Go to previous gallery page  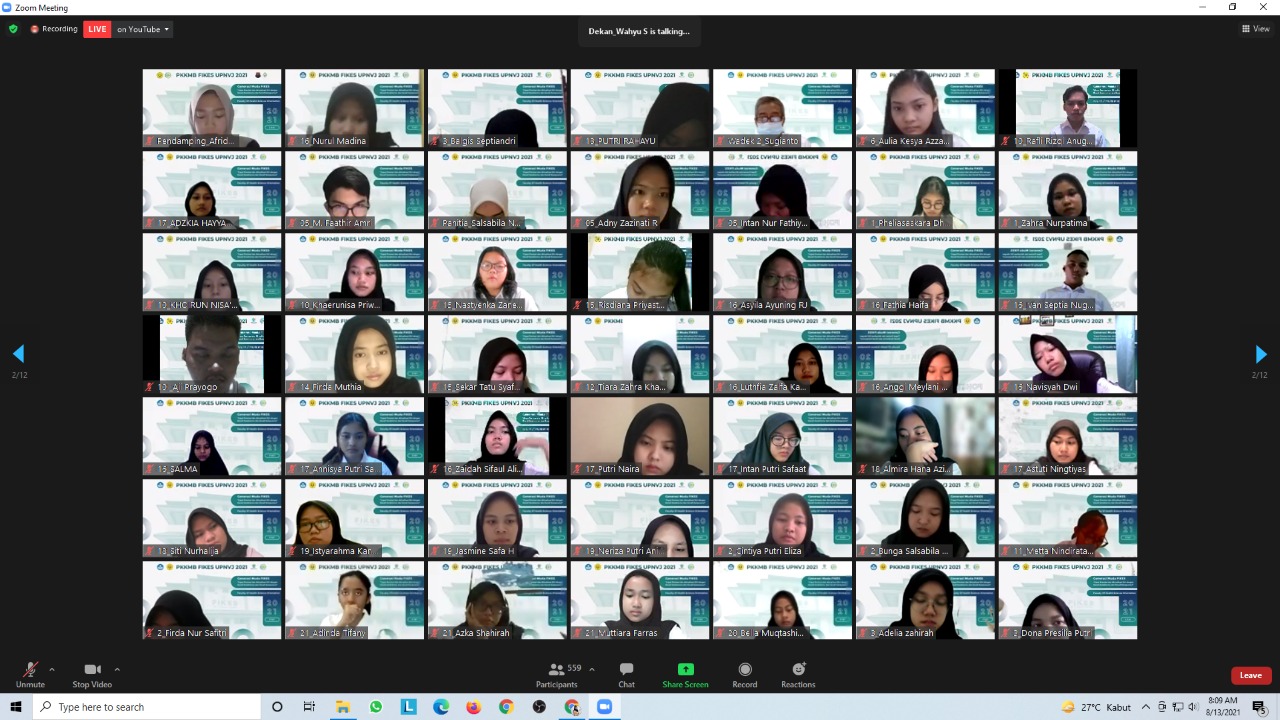[x=18, y=354]
